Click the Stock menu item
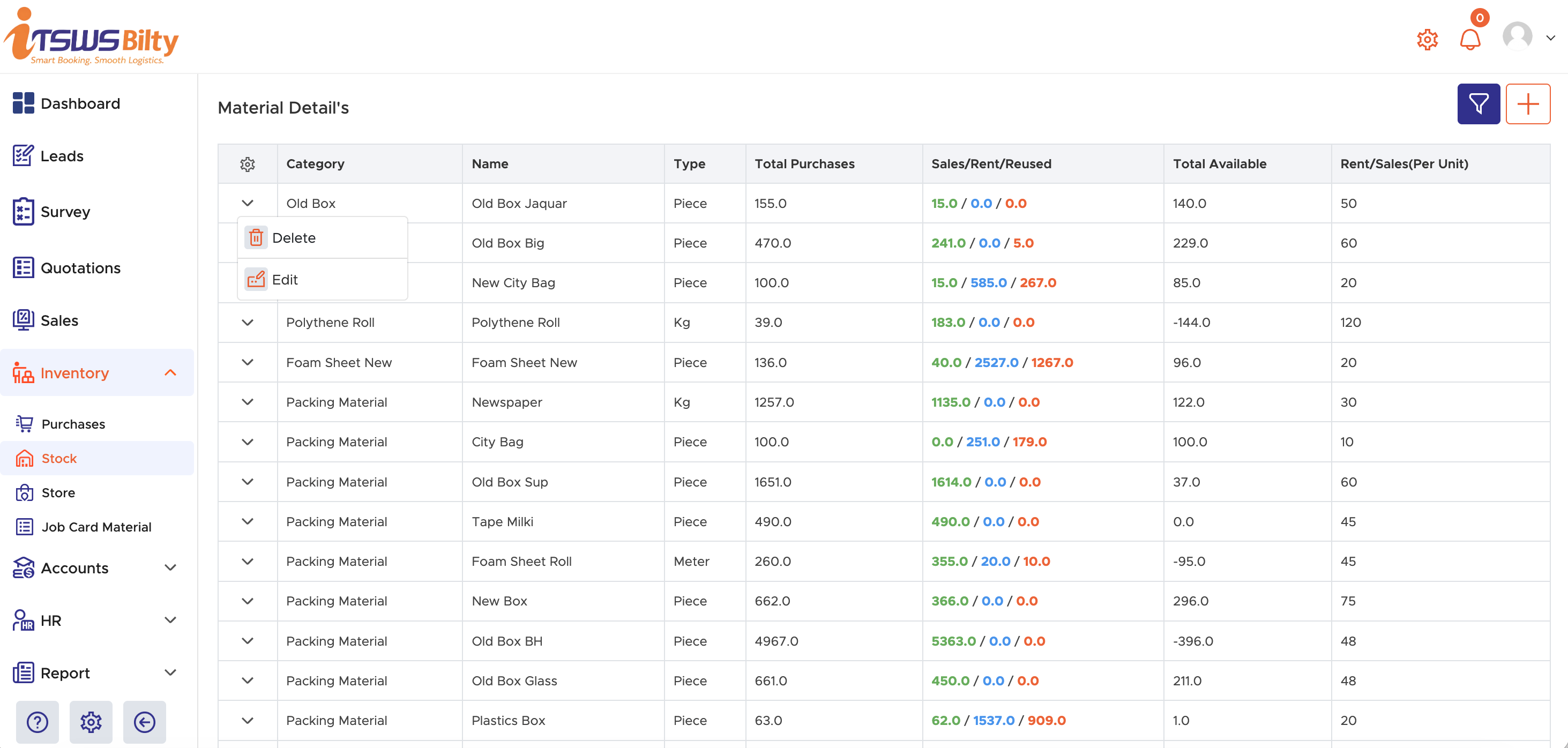1568x748 pixels. tap(58, 458)
